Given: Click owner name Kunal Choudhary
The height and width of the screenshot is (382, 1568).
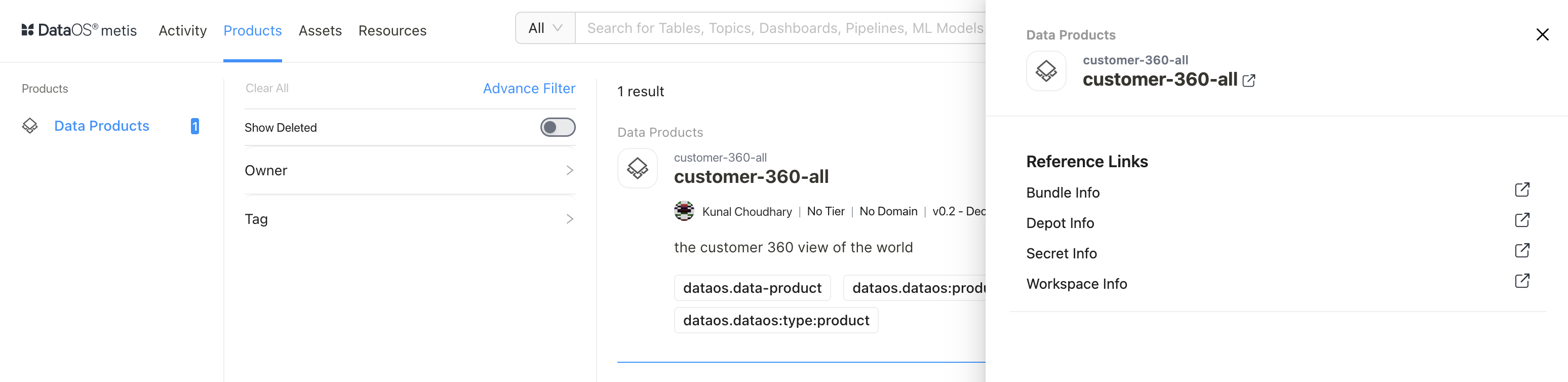Looking at the screenshot, I should (x=747, y=211).
